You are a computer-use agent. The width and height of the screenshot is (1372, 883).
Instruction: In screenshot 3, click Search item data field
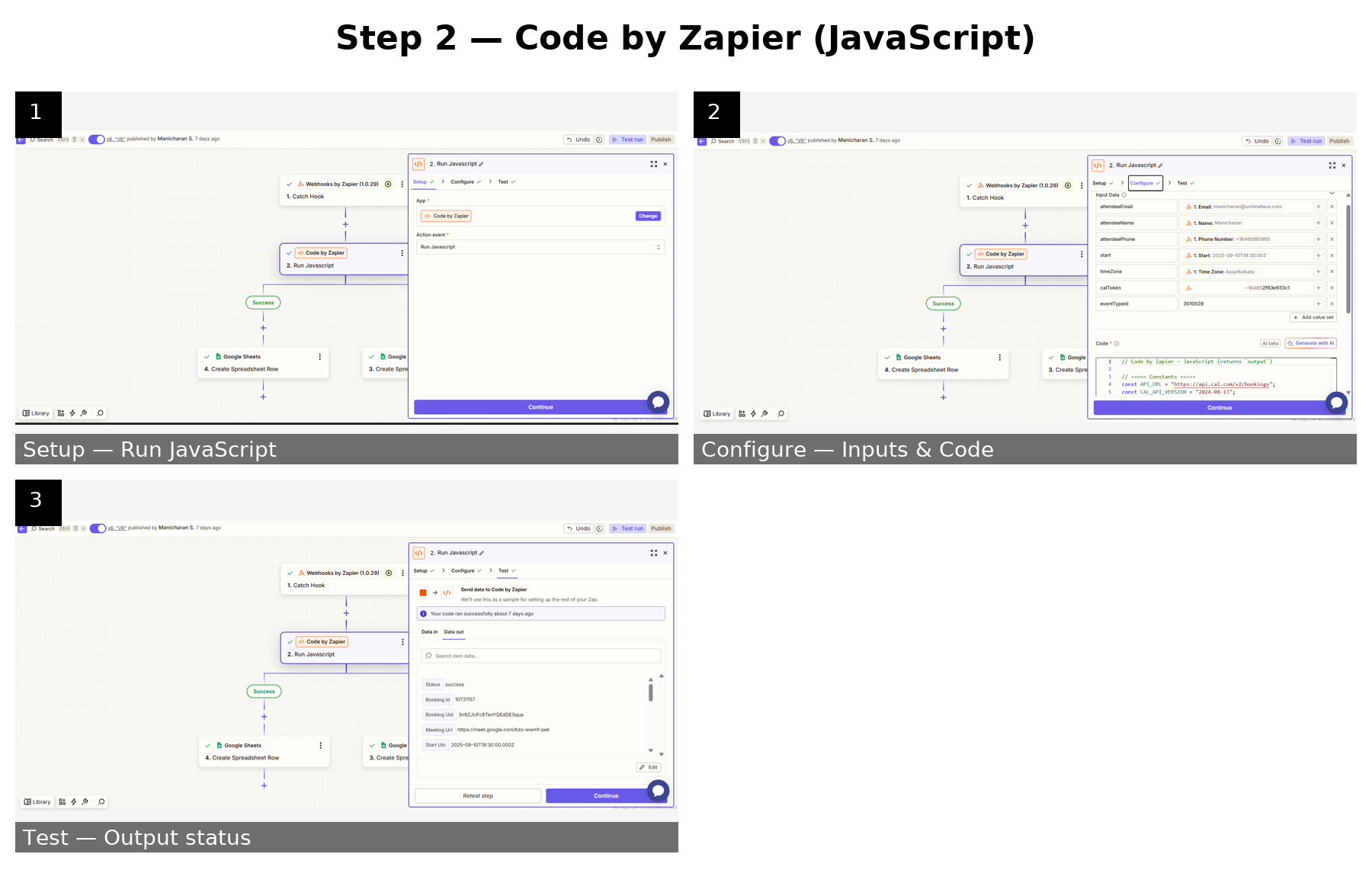540,656
